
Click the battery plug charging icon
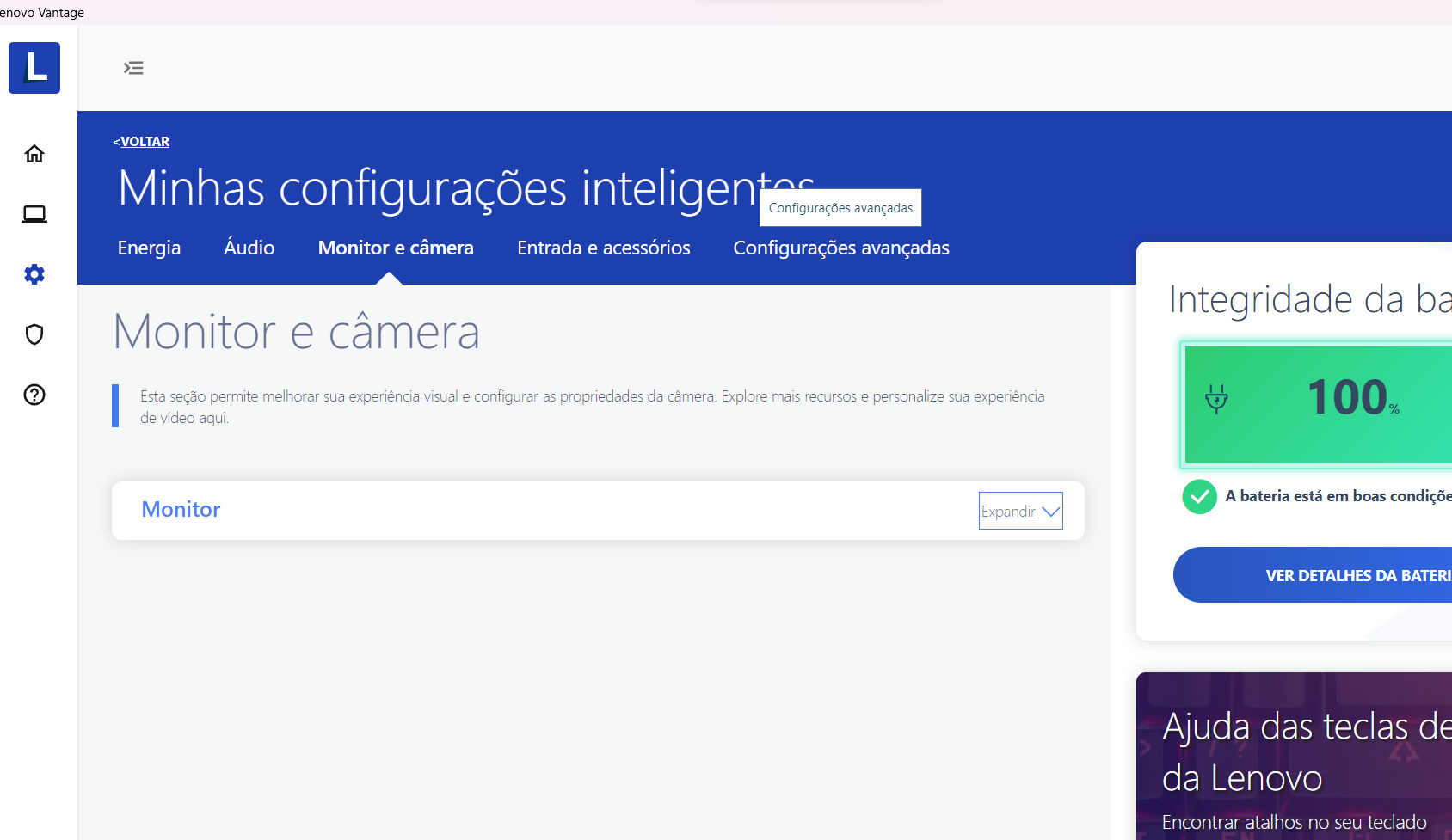coord(1216,399)
